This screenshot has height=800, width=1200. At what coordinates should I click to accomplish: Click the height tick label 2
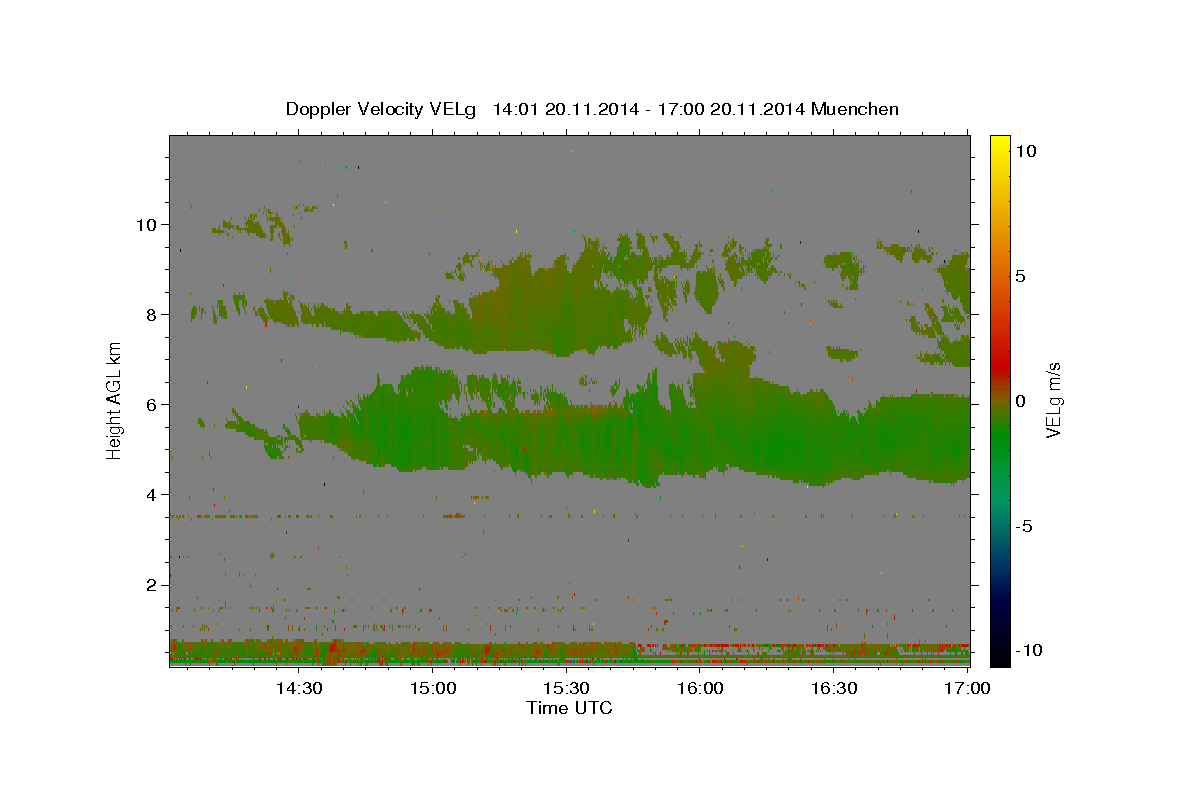point(150,584)
